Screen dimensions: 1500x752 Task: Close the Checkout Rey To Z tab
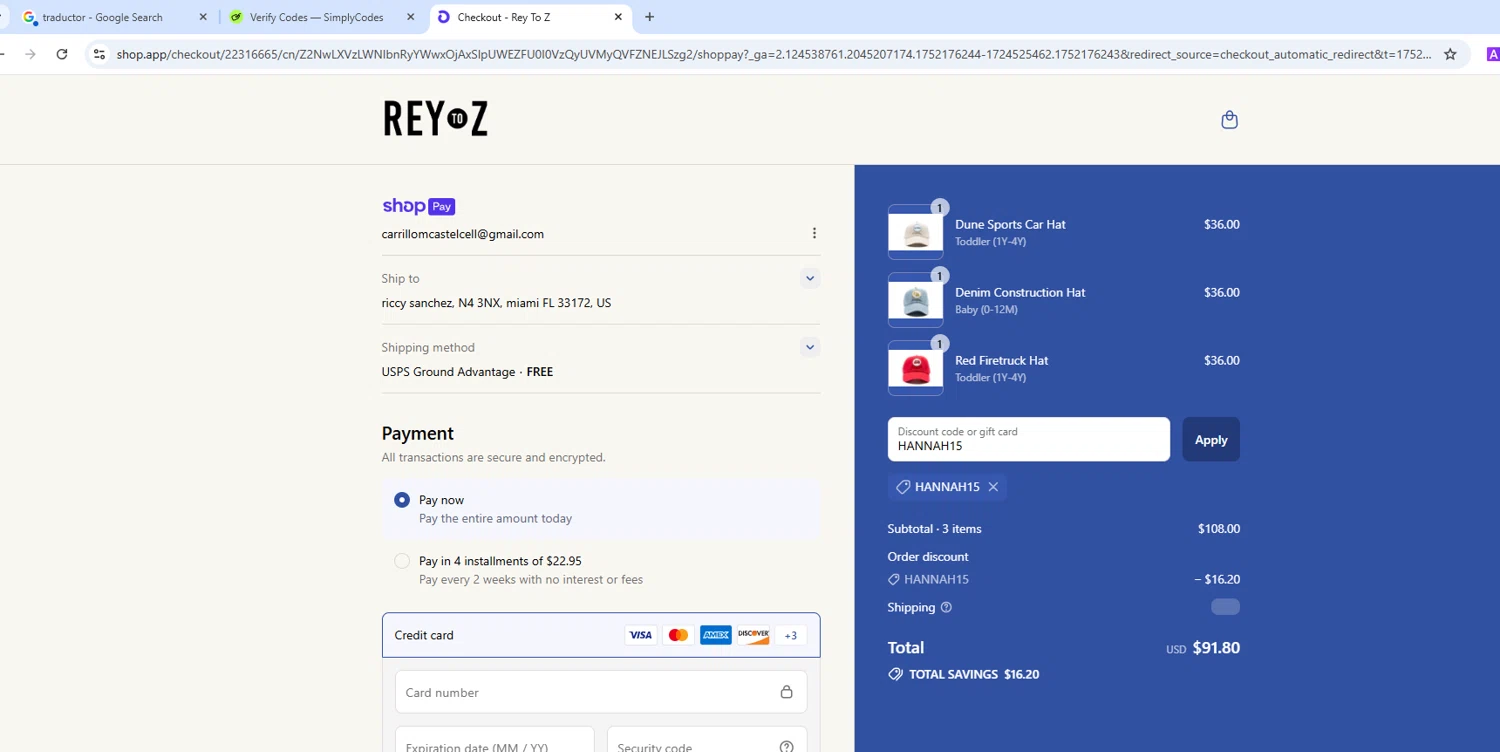pyautogui.click(x=618, y=17)
